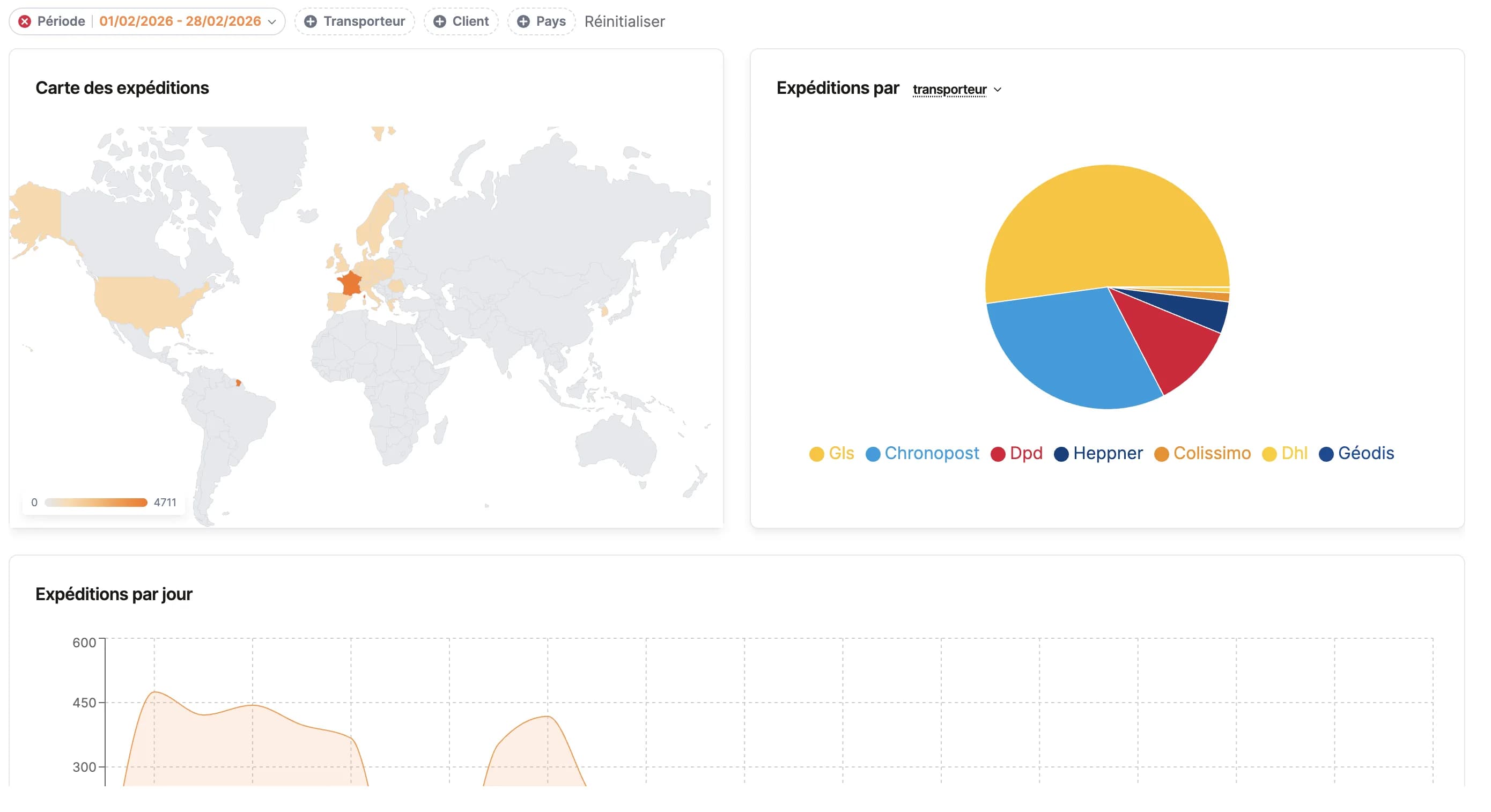The height and width of the screenshot is (812, 1491).
Task: Click the second hump of the daily chart
Action: 547,717
